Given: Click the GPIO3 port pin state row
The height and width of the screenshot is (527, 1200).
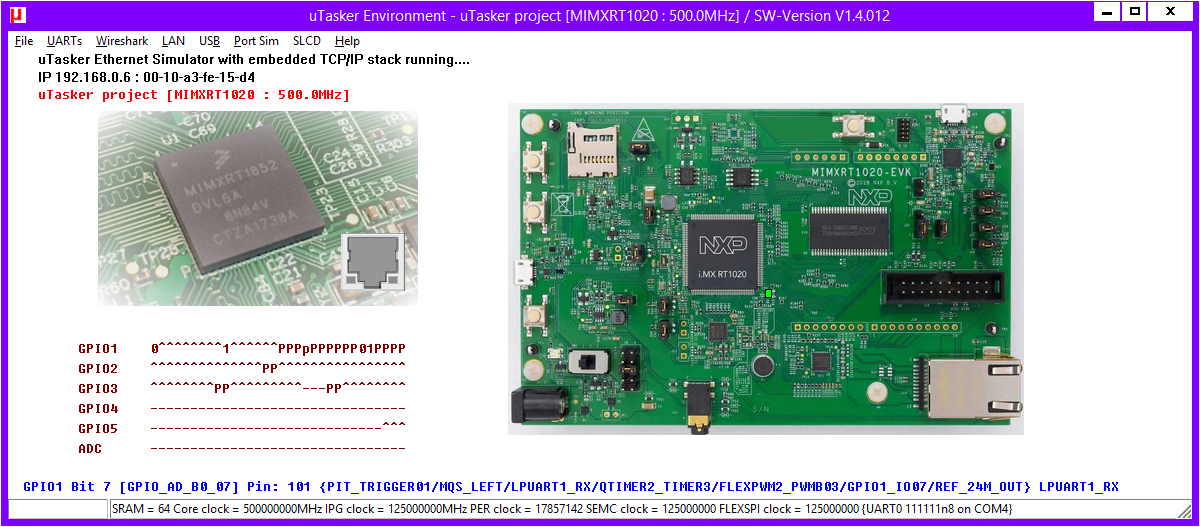Looking at the screenshot, I should tap(278, 389).
